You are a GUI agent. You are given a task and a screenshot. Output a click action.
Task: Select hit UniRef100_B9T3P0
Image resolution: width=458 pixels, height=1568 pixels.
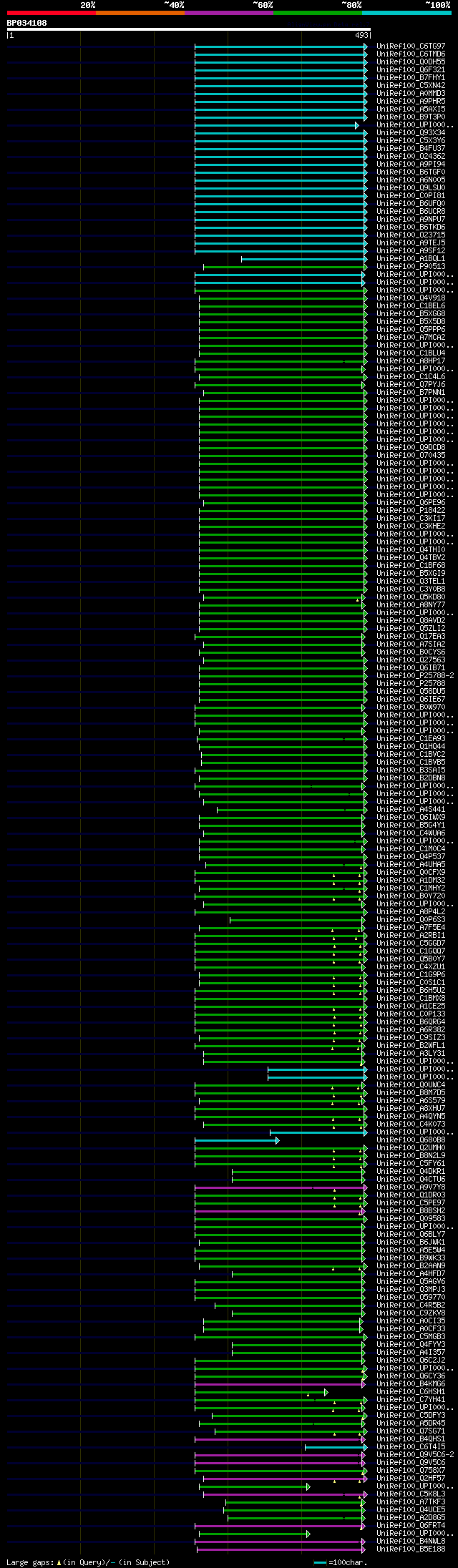tap(411, 117)
